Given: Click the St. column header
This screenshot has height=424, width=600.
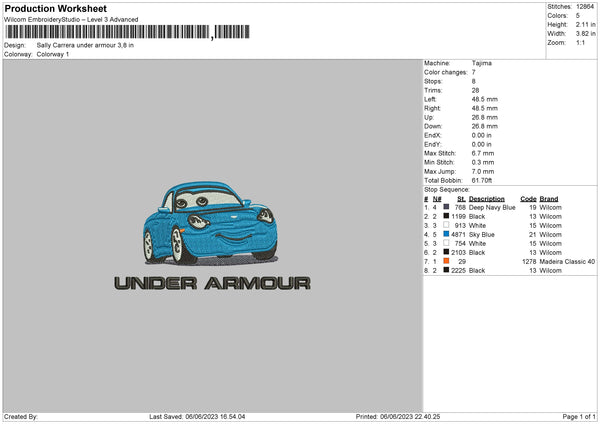Looking at the screenshot, I should click(x=461, y=199).
